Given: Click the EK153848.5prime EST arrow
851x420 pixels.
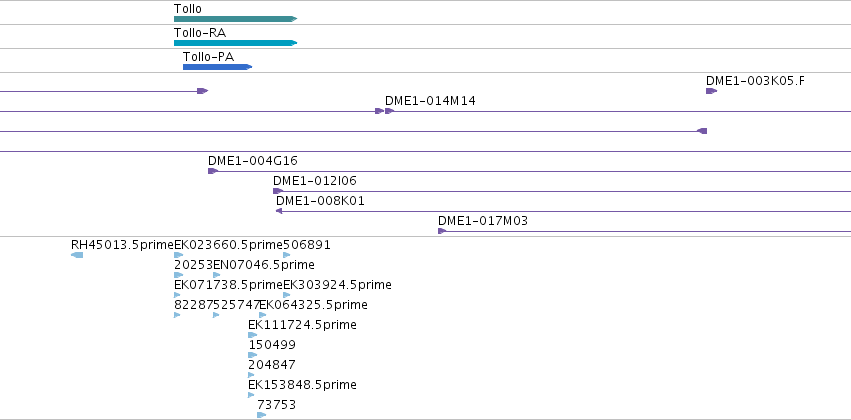Looking at the screenshot, I should (251, 395).
